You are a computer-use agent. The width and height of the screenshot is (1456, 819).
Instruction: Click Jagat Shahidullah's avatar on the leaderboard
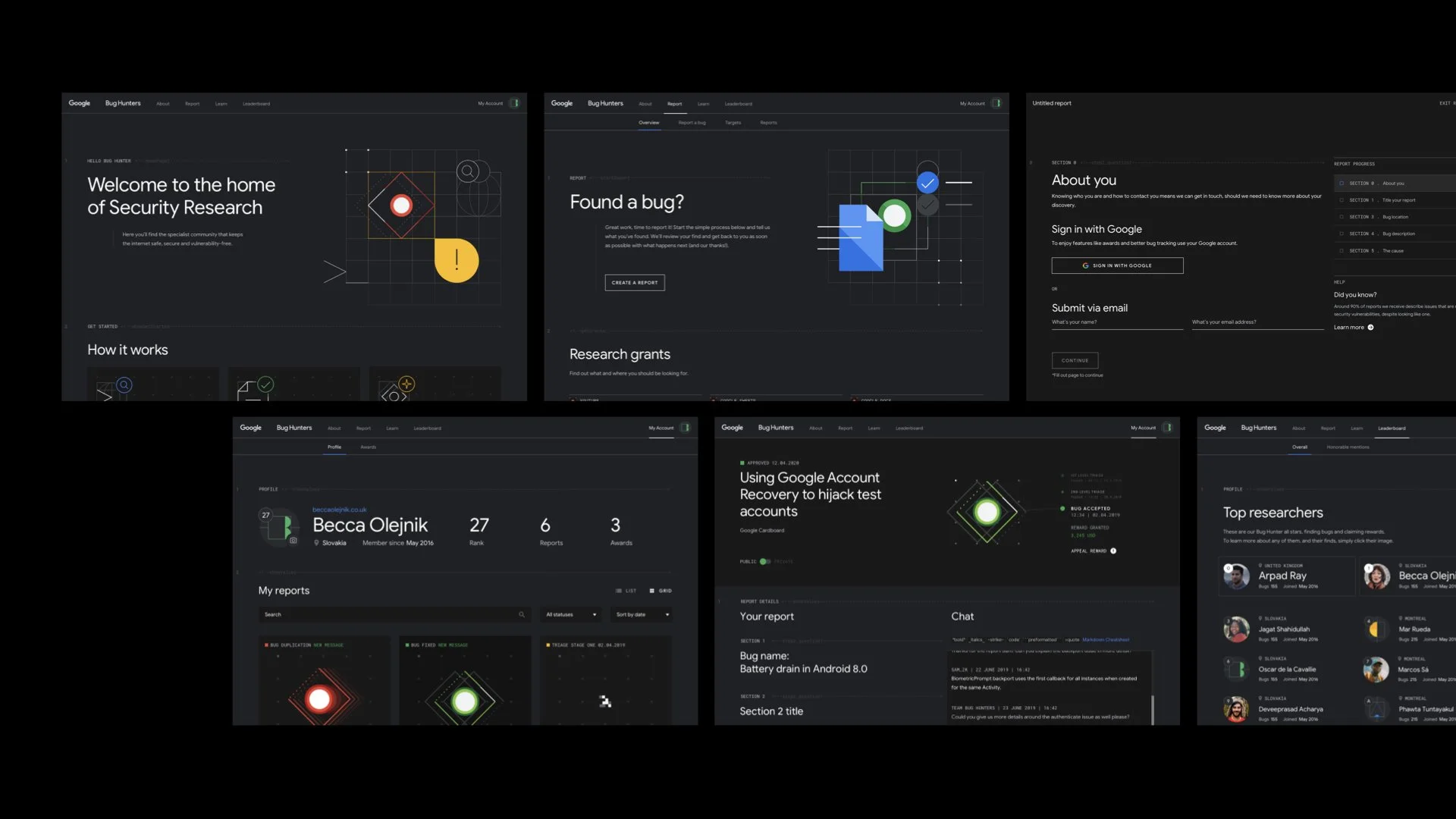pyautogui.click(x=1236, y=629)
